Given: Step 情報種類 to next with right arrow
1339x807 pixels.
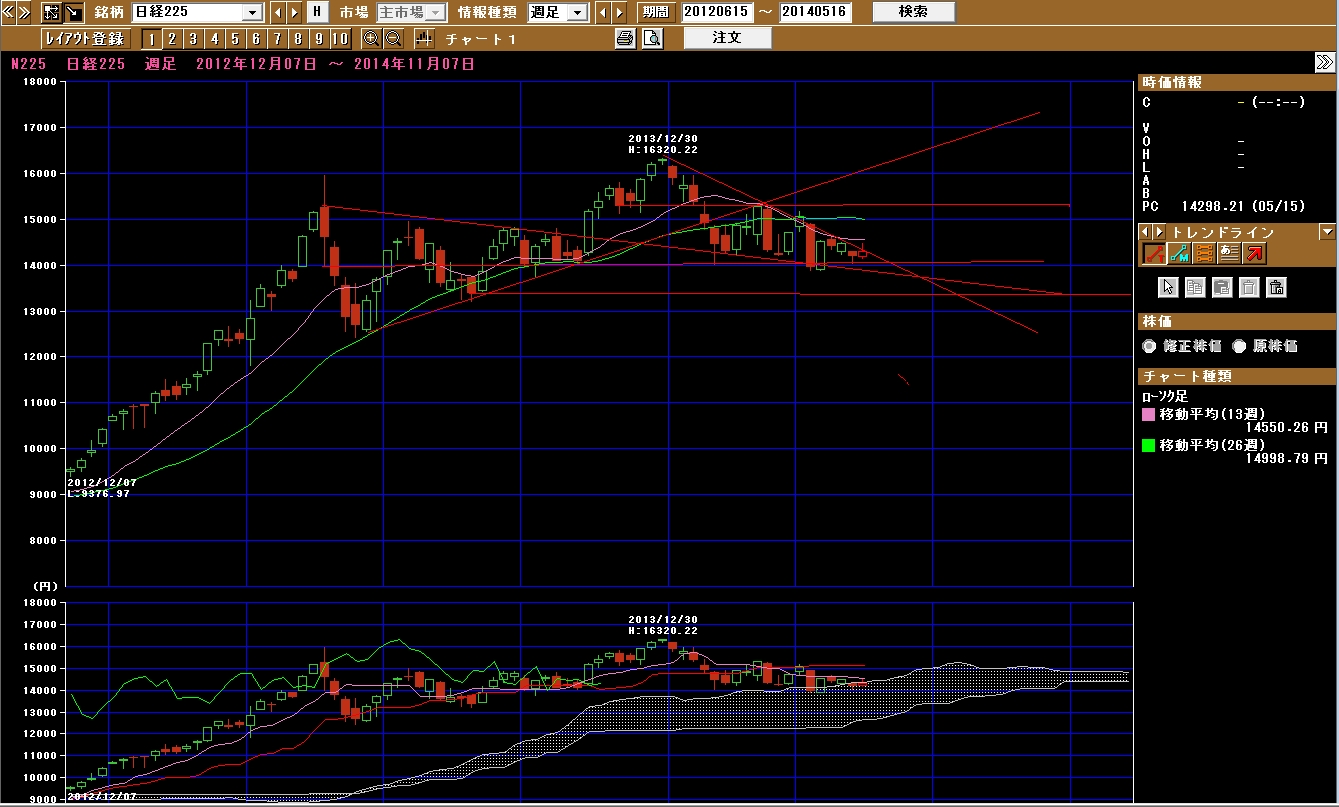Looking at the screenshot, I should [x=619, y=12].
